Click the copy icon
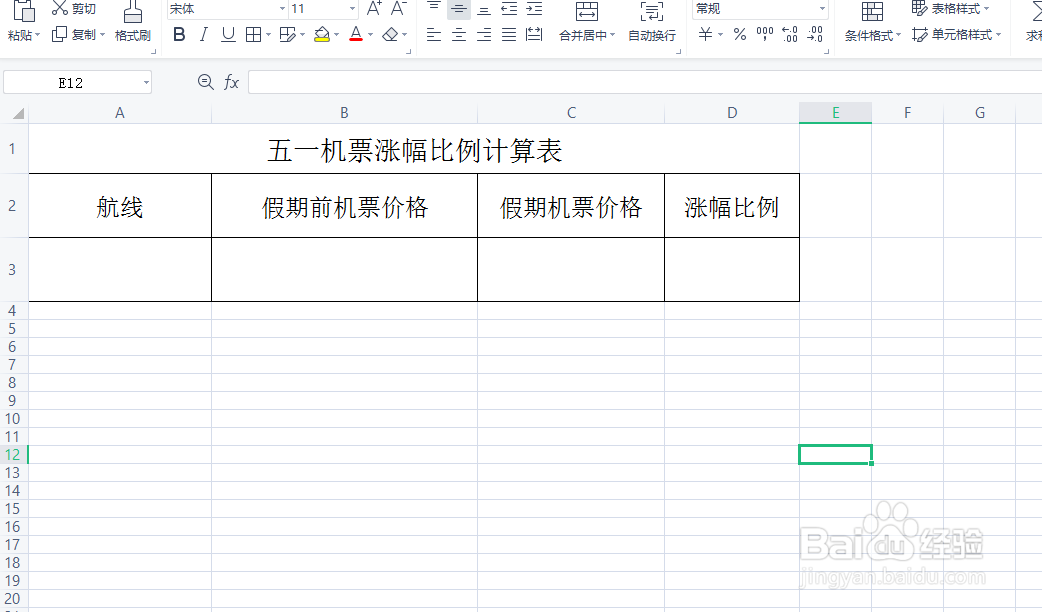The width and height of the screenshot is (1042, 612). (x=60, y=34)
